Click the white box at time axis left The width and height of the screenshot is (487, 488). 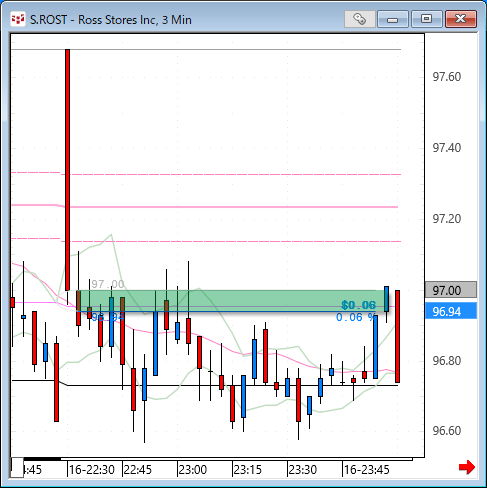tap(17, 467)
